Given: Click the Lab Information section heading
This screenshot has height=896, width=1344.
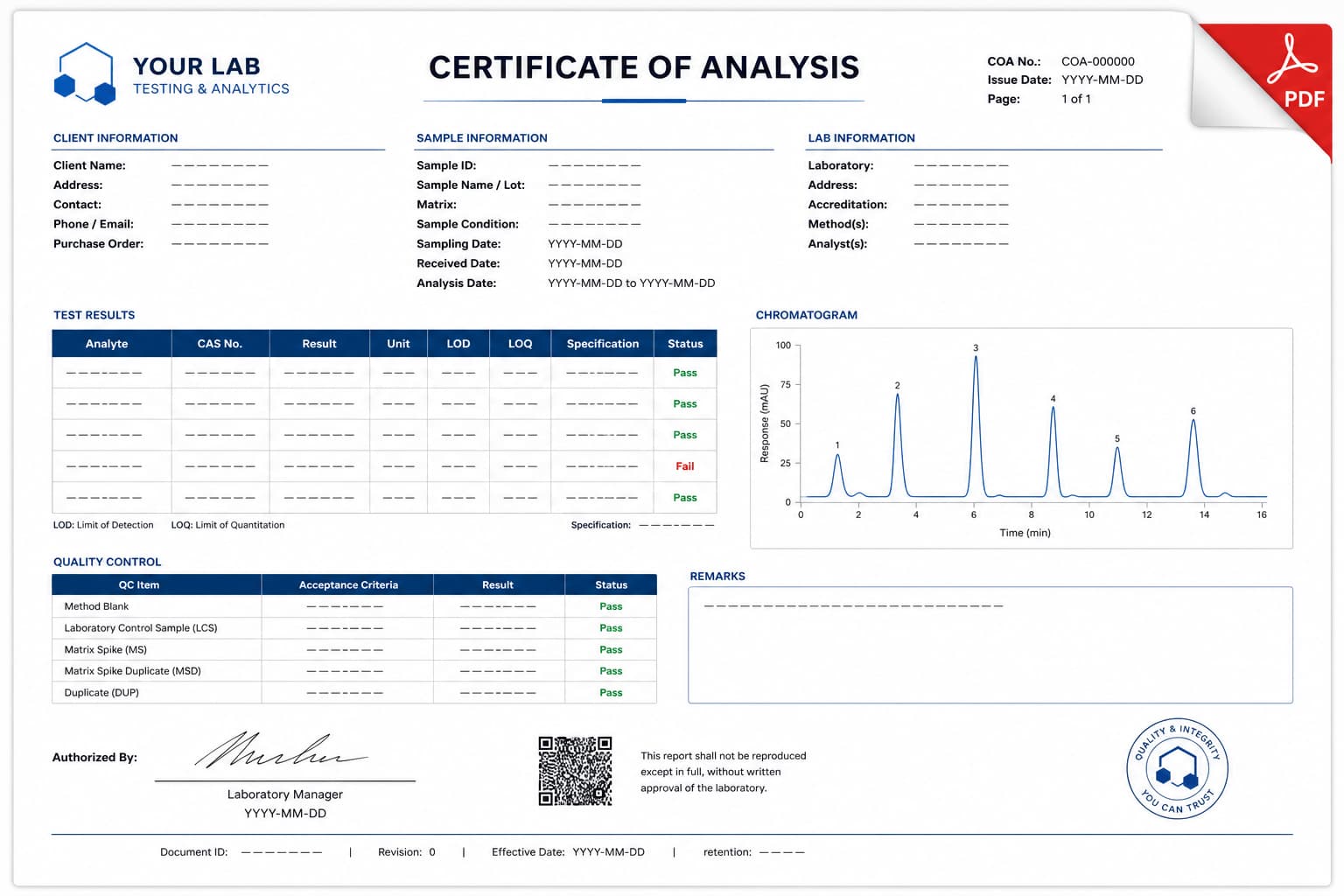Looking at the screenshot, I should pos(862,138).
